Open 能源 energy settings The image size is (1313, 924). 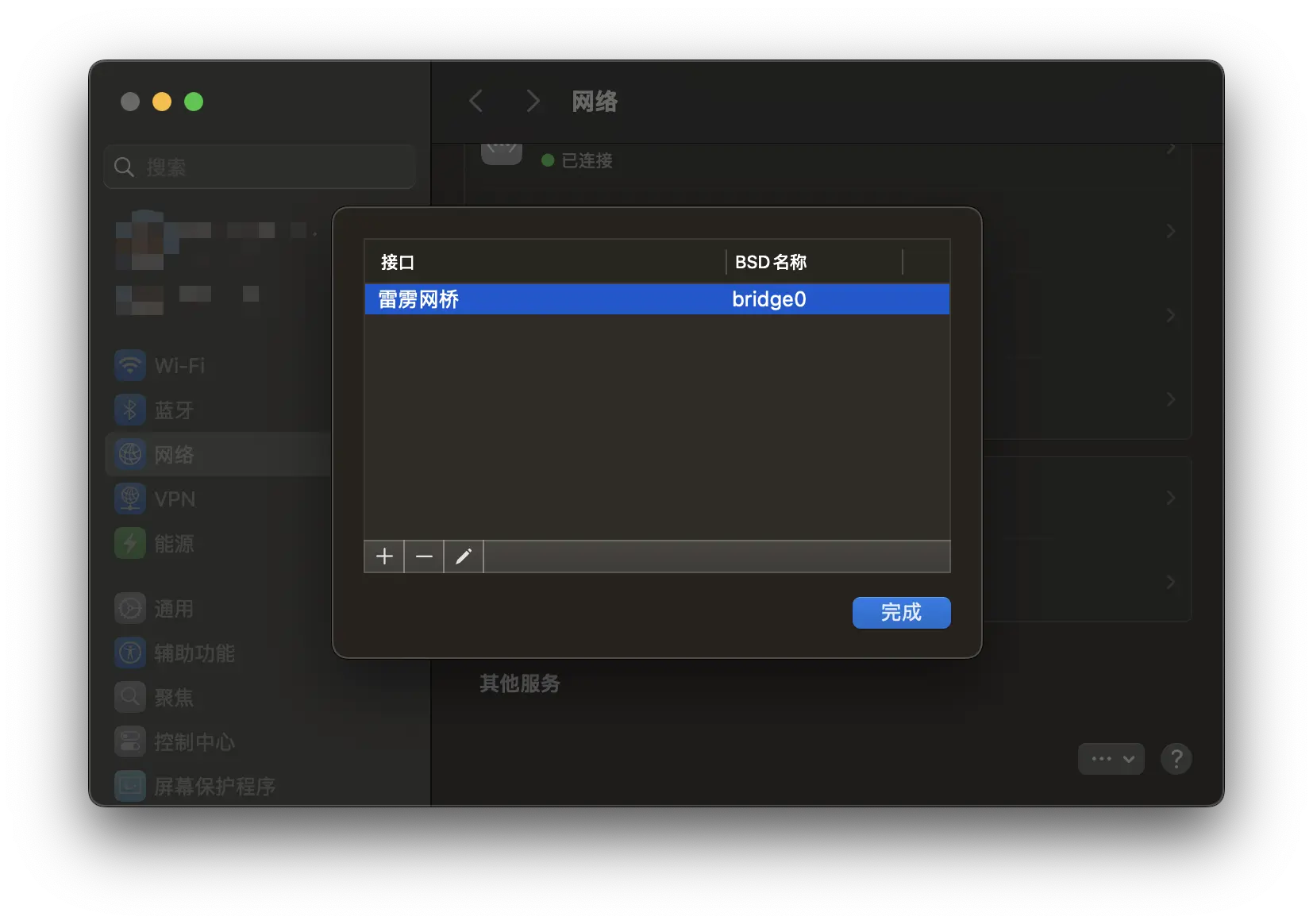click(174, 544)
